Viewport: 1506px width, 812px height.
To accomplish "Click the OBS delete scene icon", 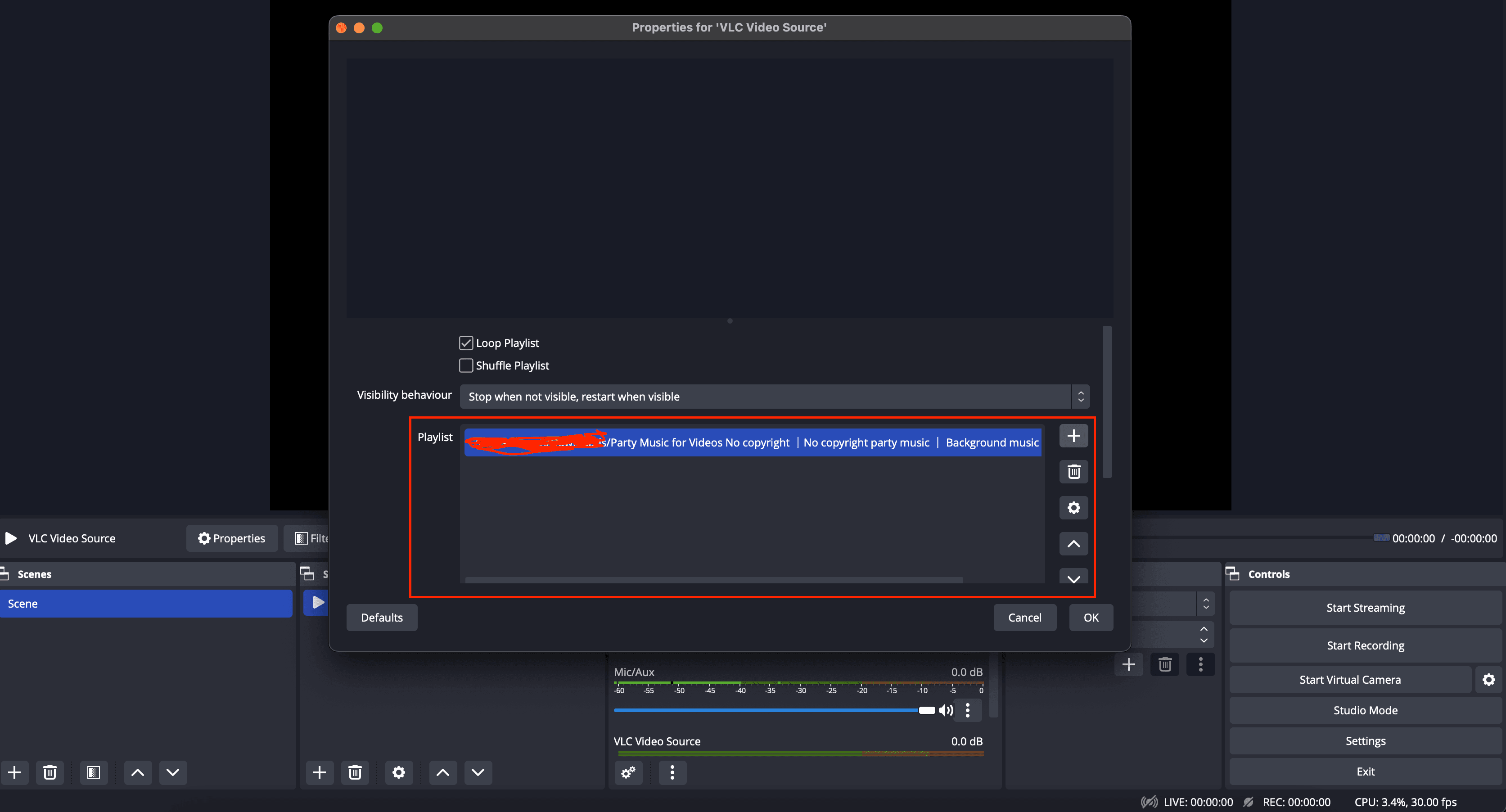I will [48, 771].
